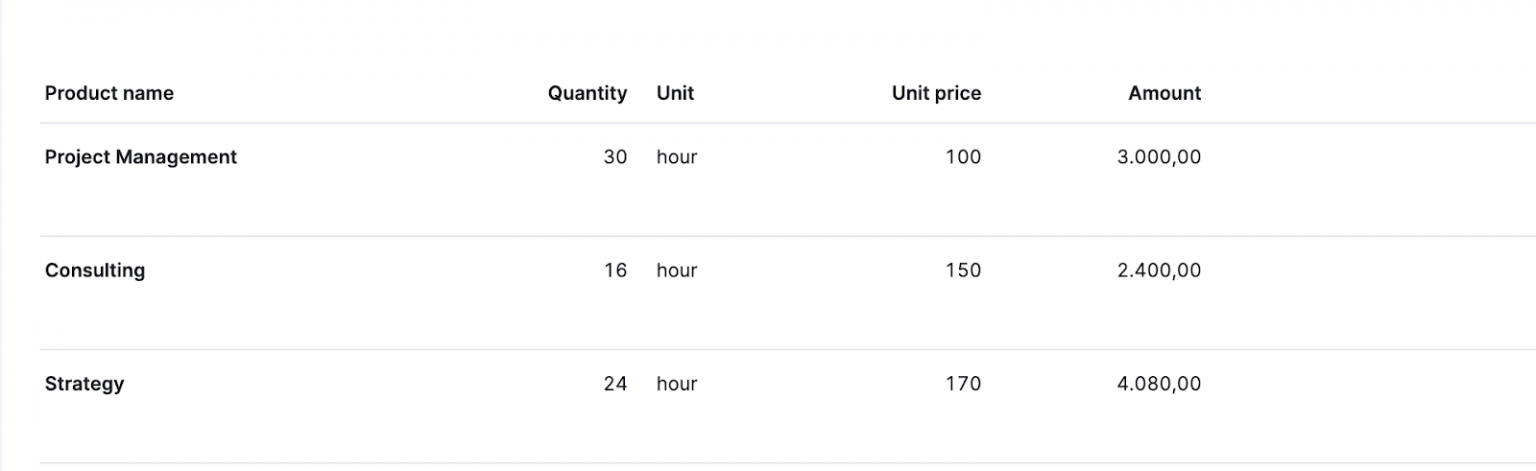Select the hour unit for Project Management
1536x471 pixels.
point(677,157)
